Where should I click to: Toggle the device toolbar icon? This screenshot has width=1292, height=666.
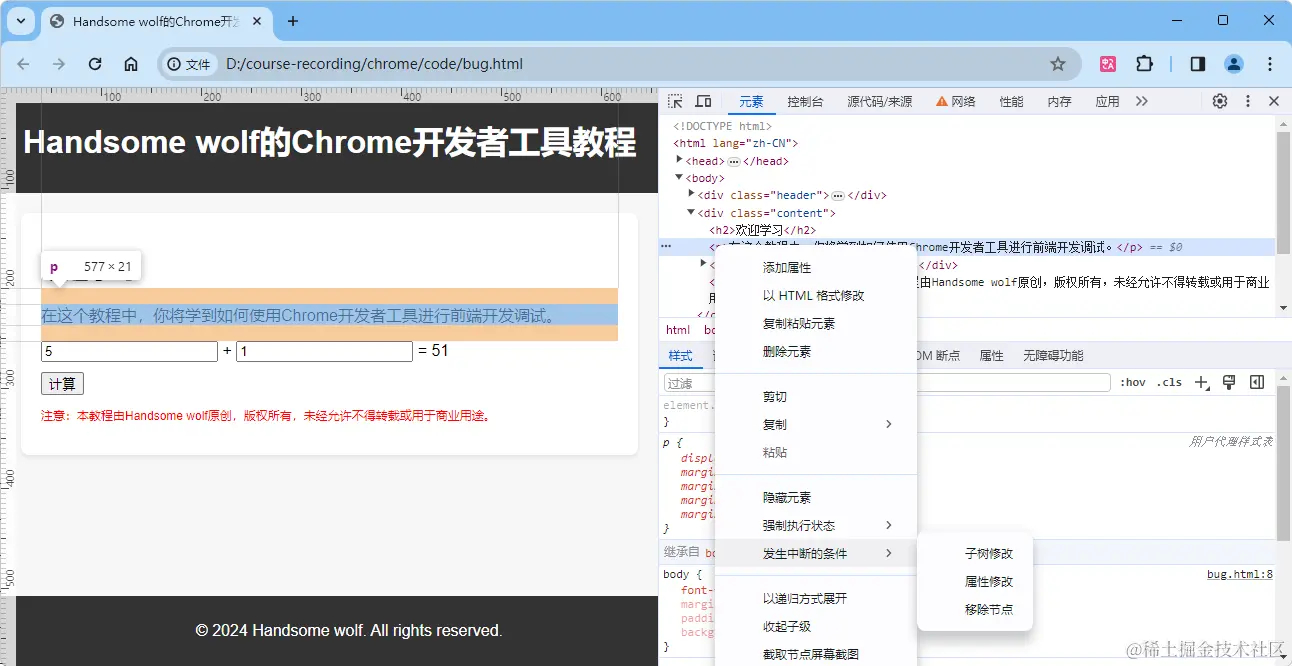point(703,101)
